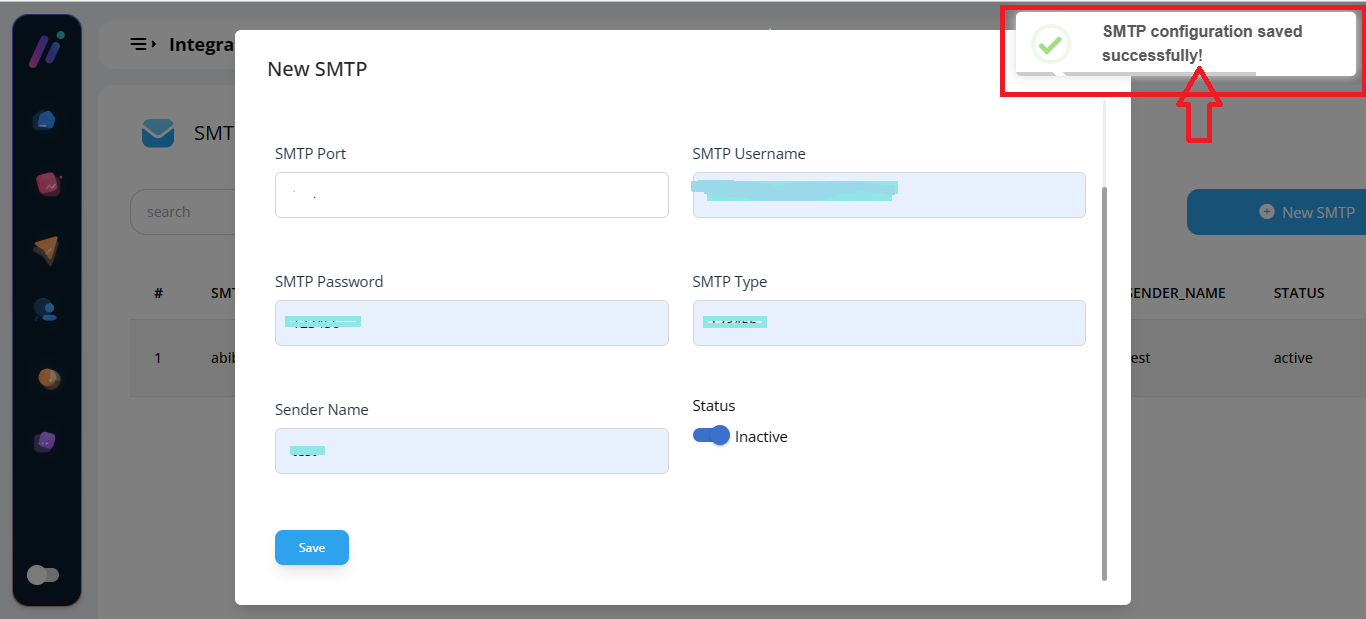This screenshot has width=1366, height=619.
Task: Open the blue dashboard sidebar icon
Action: tap(44, 120)
